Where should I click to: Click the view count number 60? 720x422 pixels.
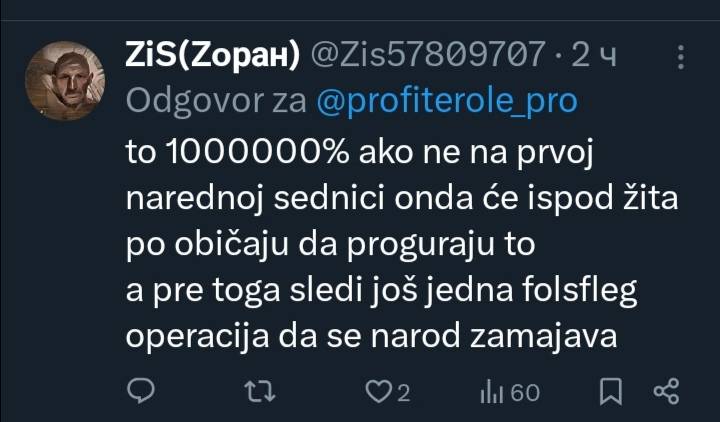click(x=525, y=393)
